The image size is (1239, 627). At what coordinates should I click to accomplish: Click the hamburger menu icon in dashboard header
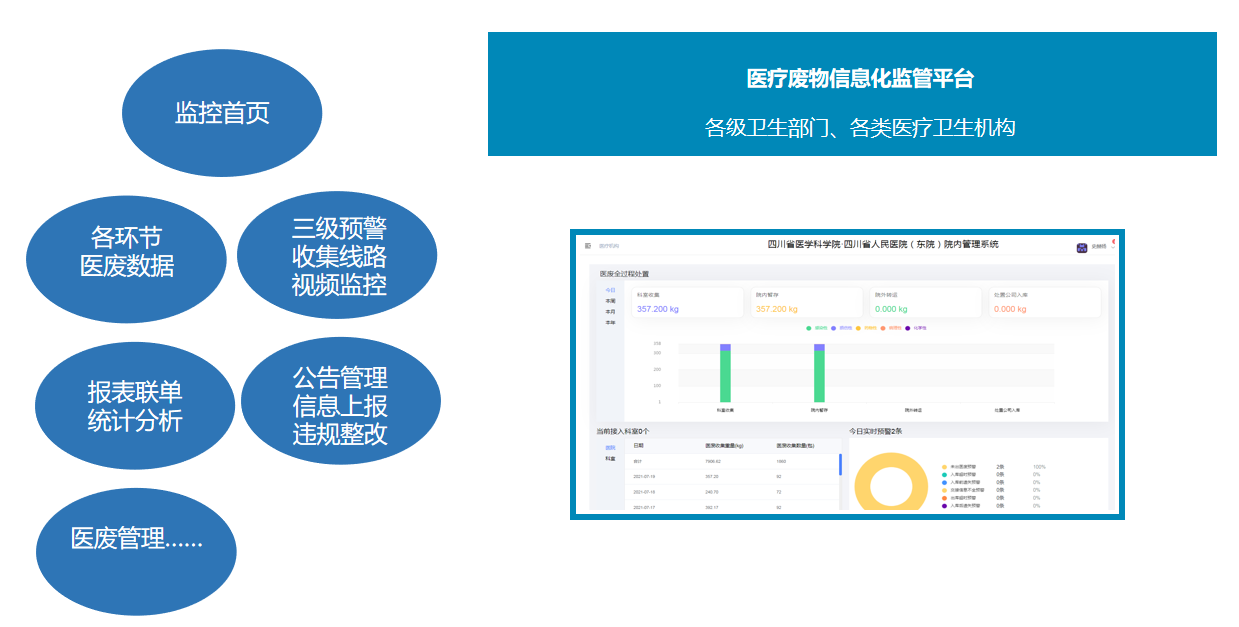tap(588, 246)
